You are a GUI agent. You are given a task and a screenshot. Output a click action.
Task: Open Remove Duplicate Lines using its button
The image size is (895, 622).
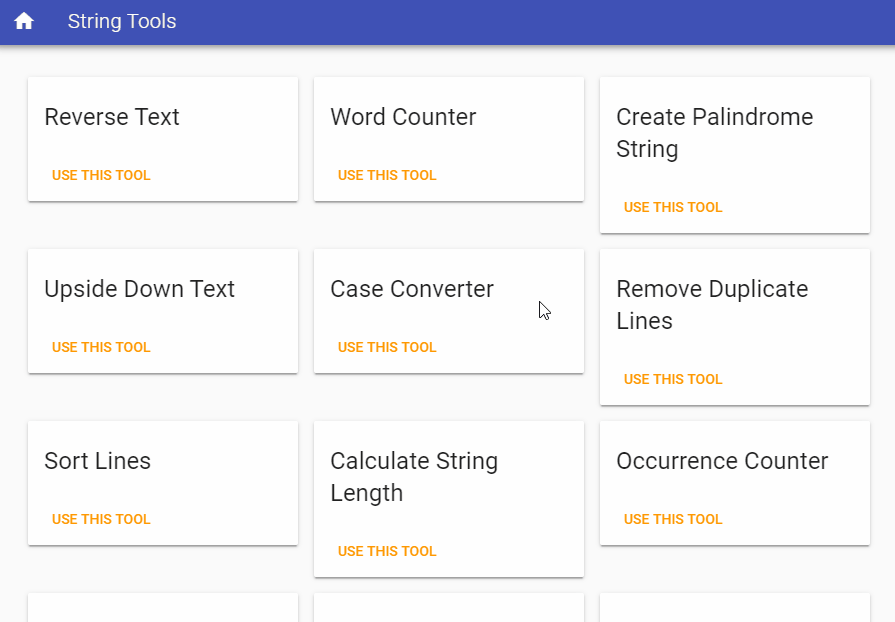[673, 379]
